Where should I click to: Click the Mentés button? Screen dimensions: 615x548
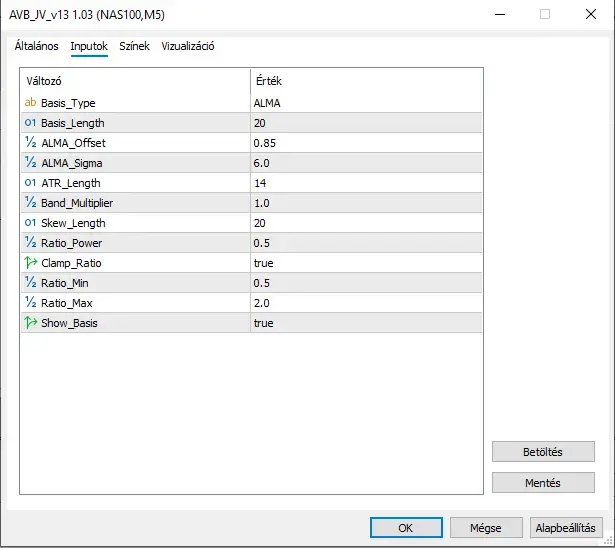pos(543,482)
